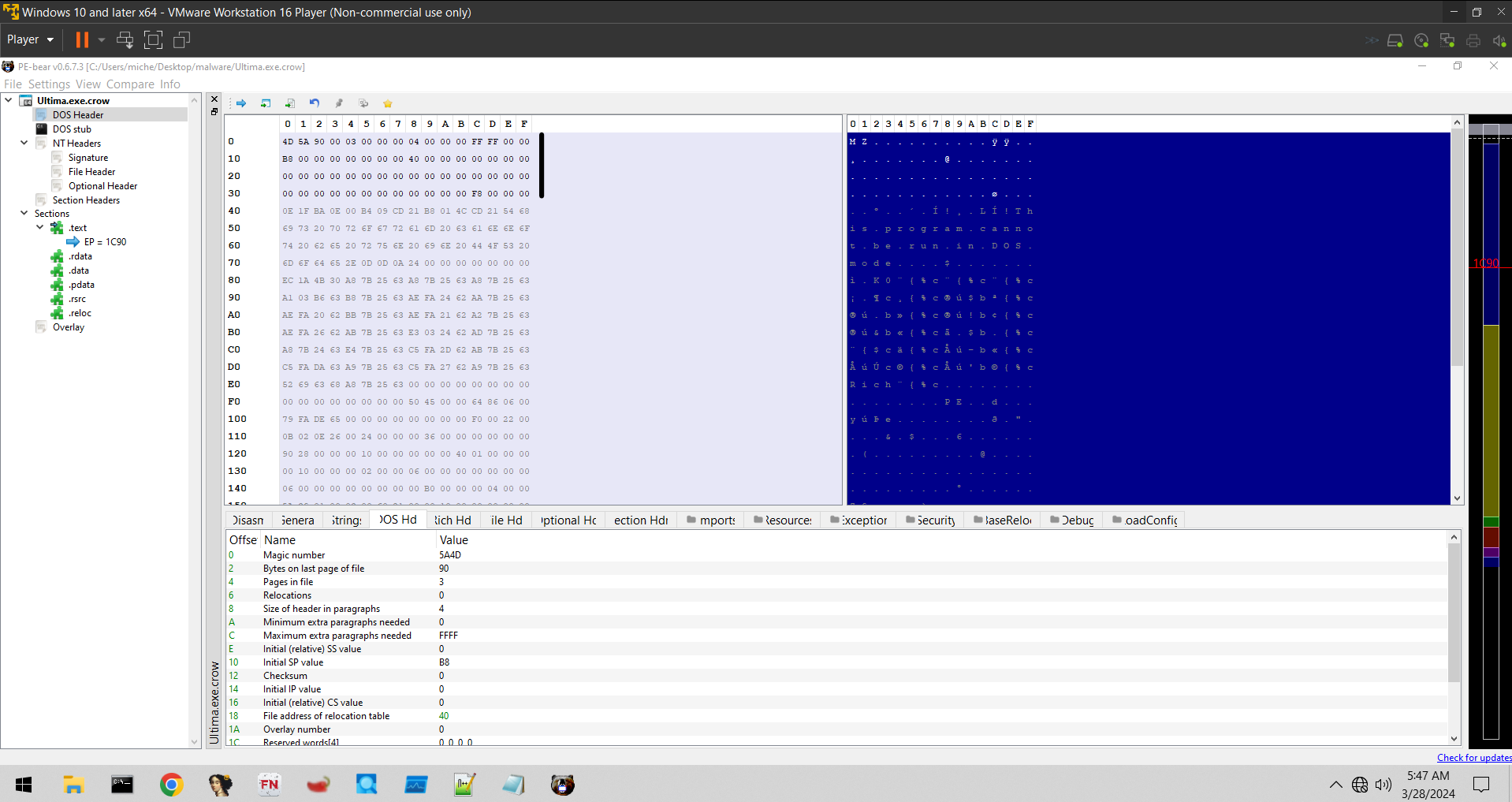Image resolution: width=1512 pixels, height=802 pixels.
Task: Click the Check for updates link
Action: (1473, 758)
